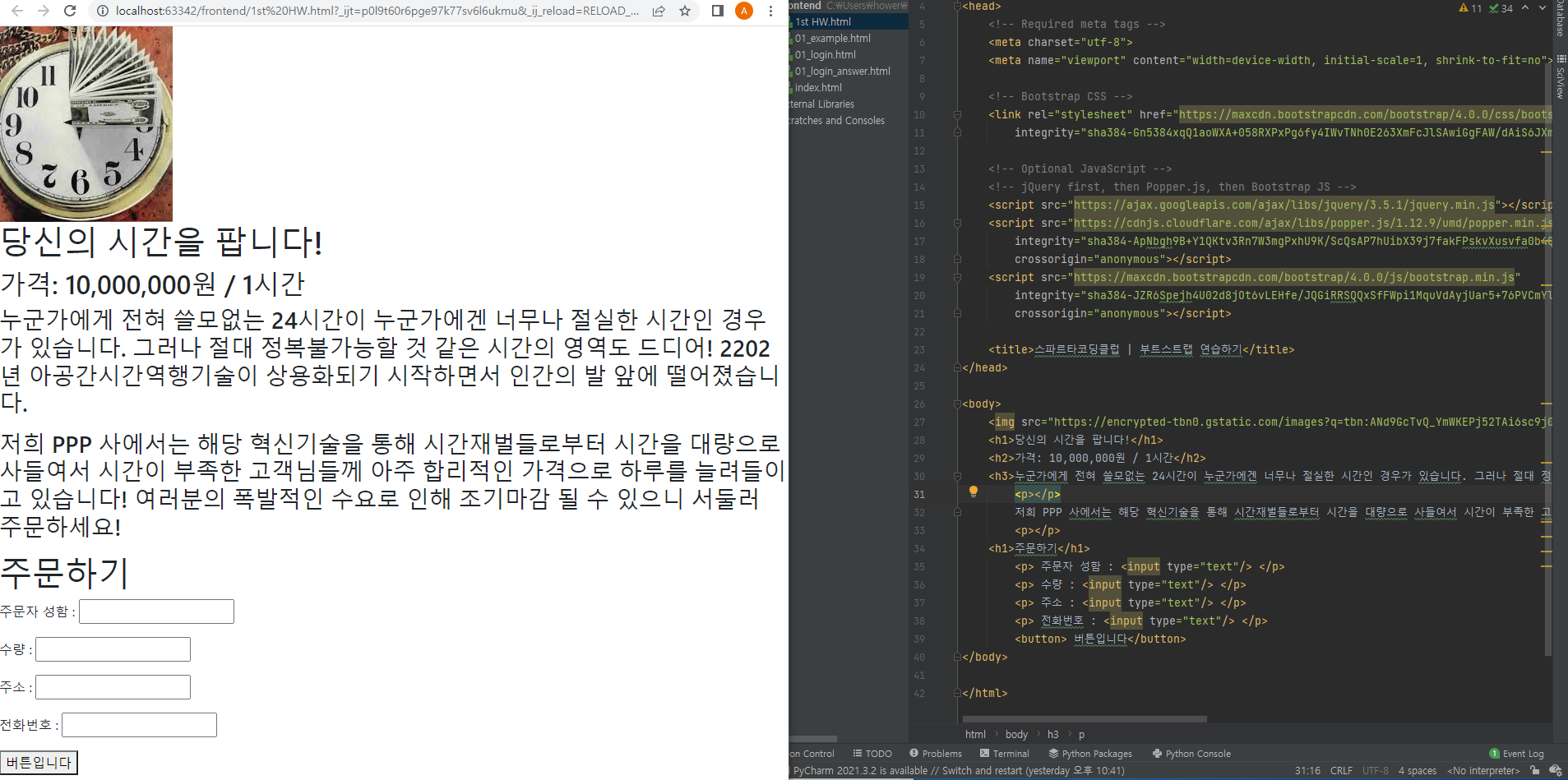Viewport: 1568px width, 780px height.
Task: Open the SciView tool window
Action: (1560, 76)
